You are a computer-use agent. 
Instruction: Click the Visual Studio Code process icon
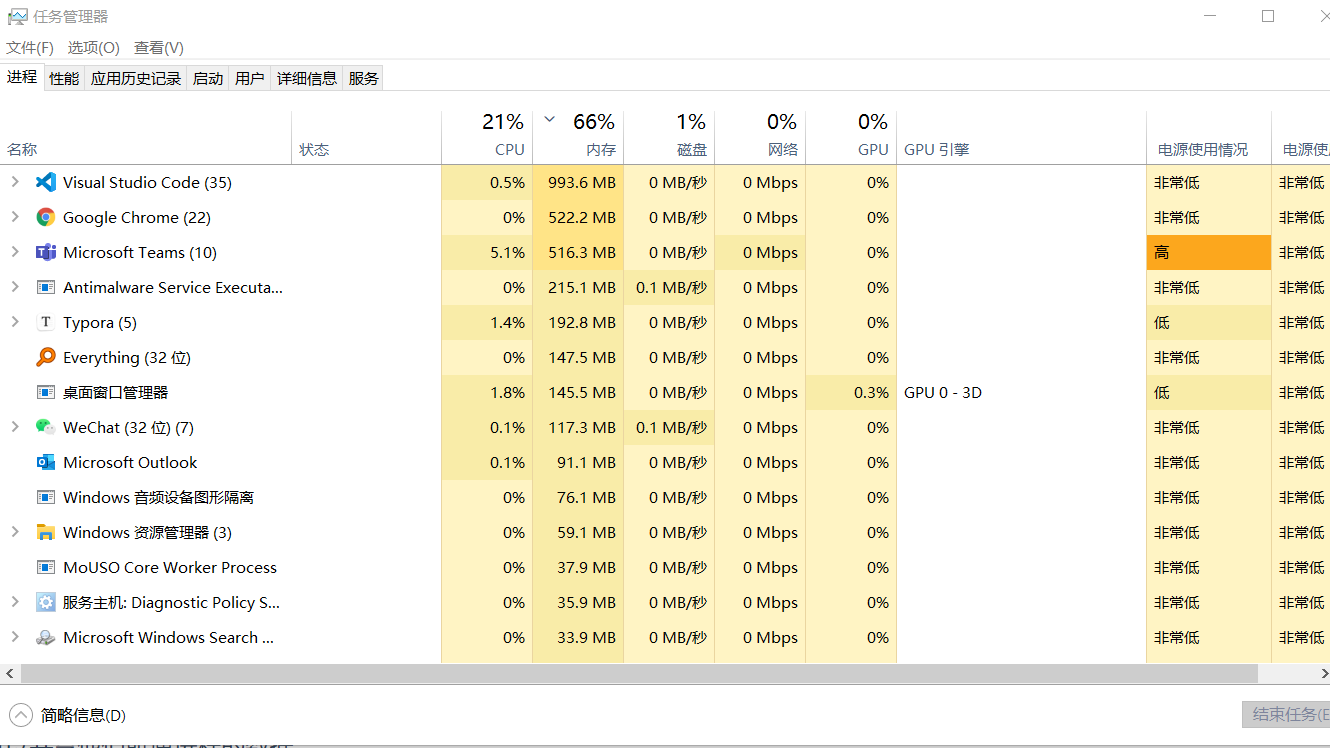(x=45, y=182)
